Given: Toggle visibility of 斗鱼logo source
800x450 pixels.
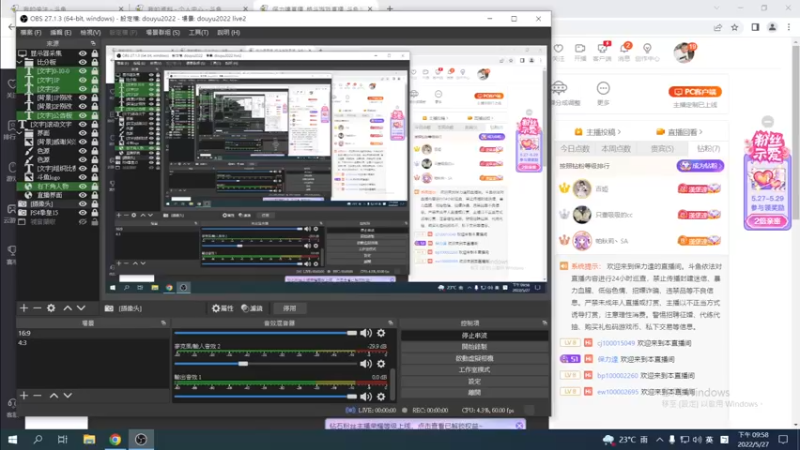Looking at the screenshot, I should click(82, 177).
